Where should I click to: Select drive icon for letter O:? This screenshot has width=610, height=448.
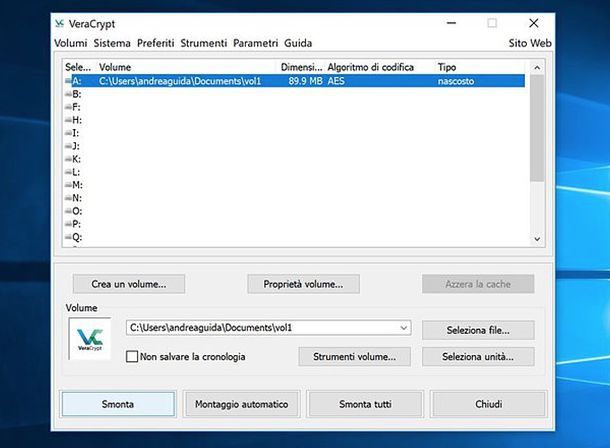[68, 211]
